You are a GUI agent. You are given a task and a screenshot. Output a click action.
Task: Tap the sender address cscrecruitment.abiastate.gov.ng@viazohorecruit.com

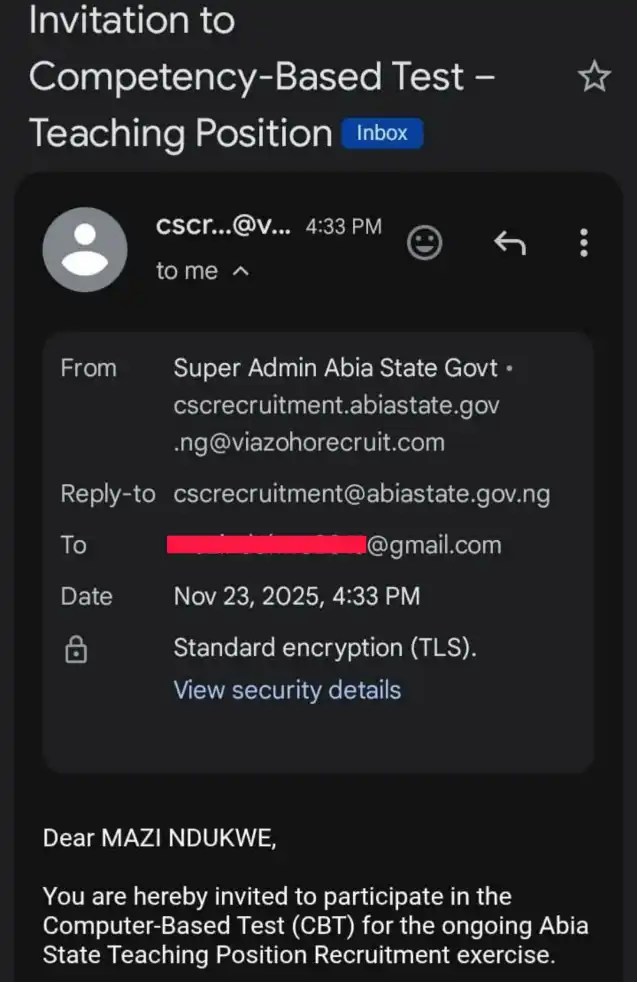click(336, 423)
